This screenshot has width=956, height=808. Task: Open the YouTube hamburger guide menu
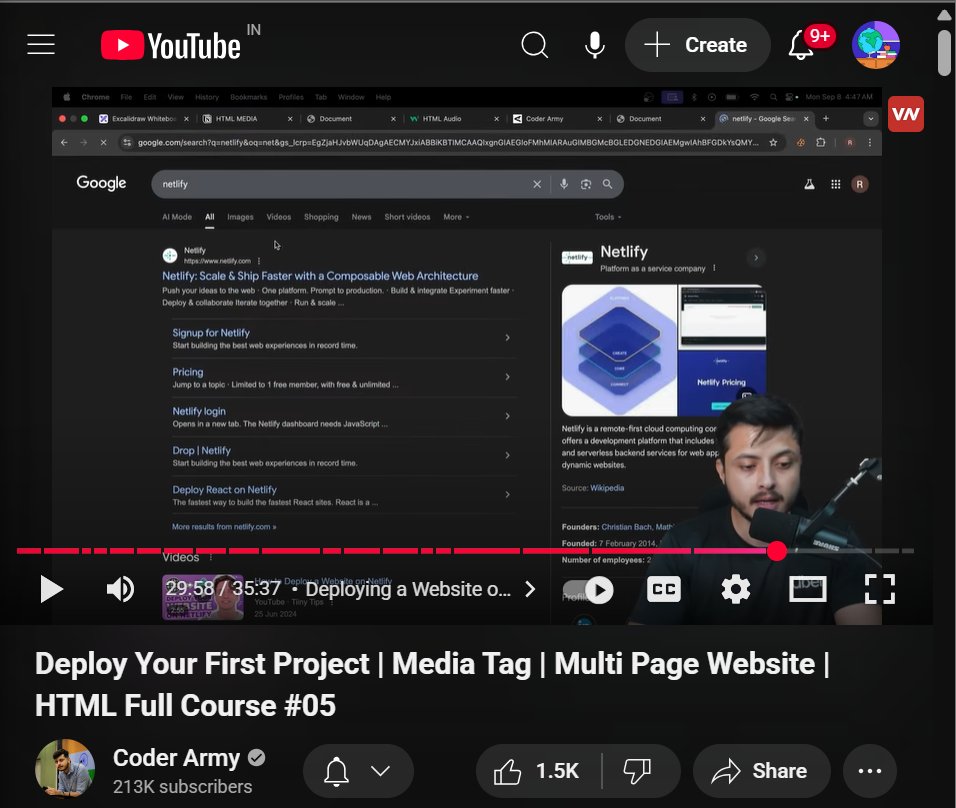click(41, 45)
